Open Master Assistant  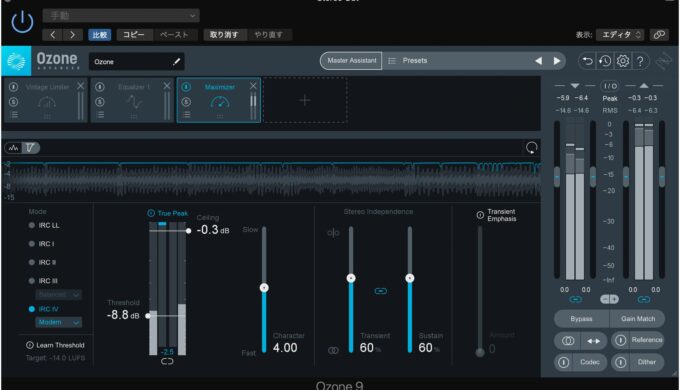point(351,61)
